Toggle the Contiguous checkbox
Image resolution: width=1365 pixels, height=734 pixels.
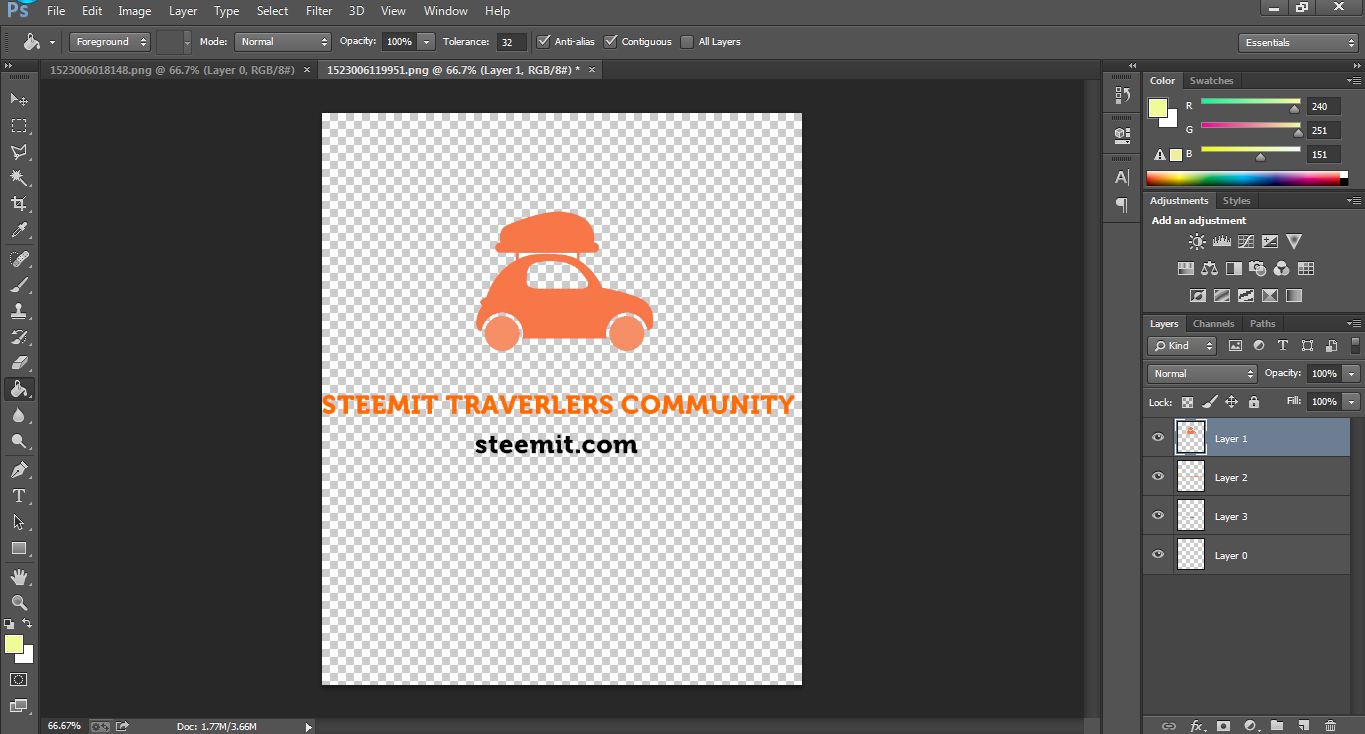(x=611, y=42)
